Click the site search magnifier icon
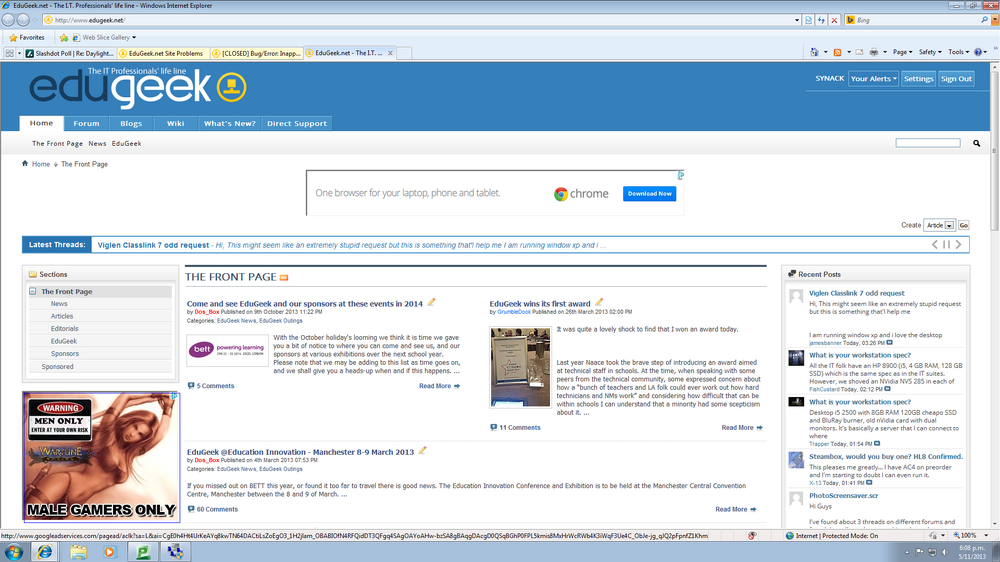The width and height of the screenshot is (1000, 562). (976, 144)
